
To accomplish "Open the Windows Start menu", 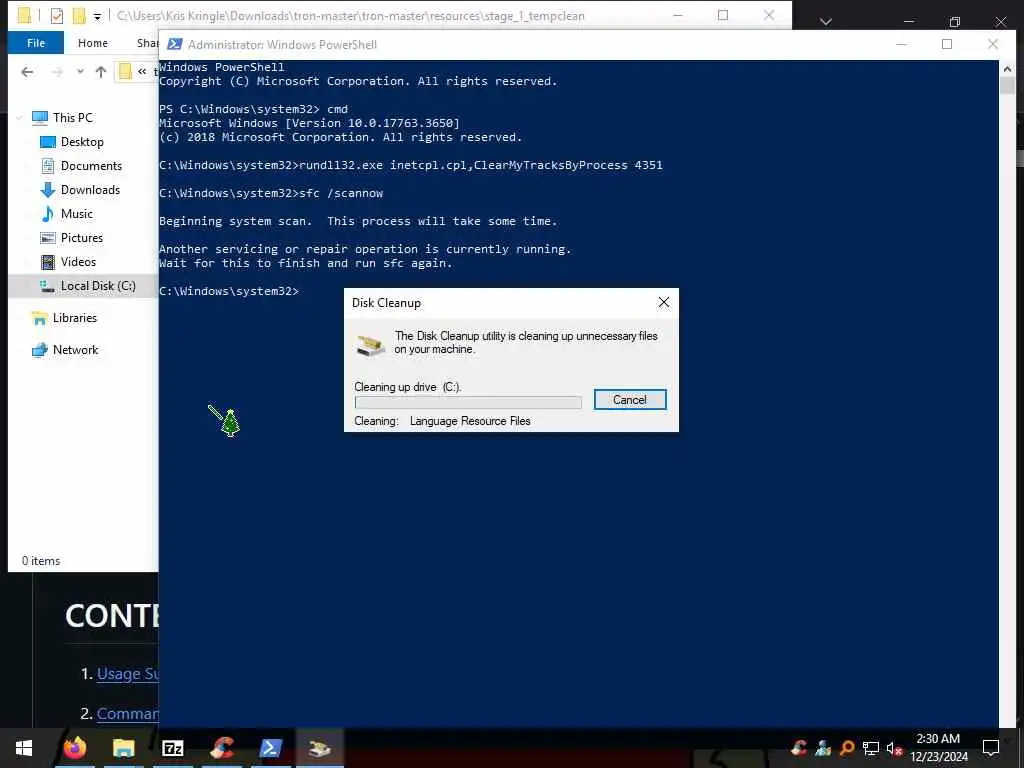I will point(24,748).
